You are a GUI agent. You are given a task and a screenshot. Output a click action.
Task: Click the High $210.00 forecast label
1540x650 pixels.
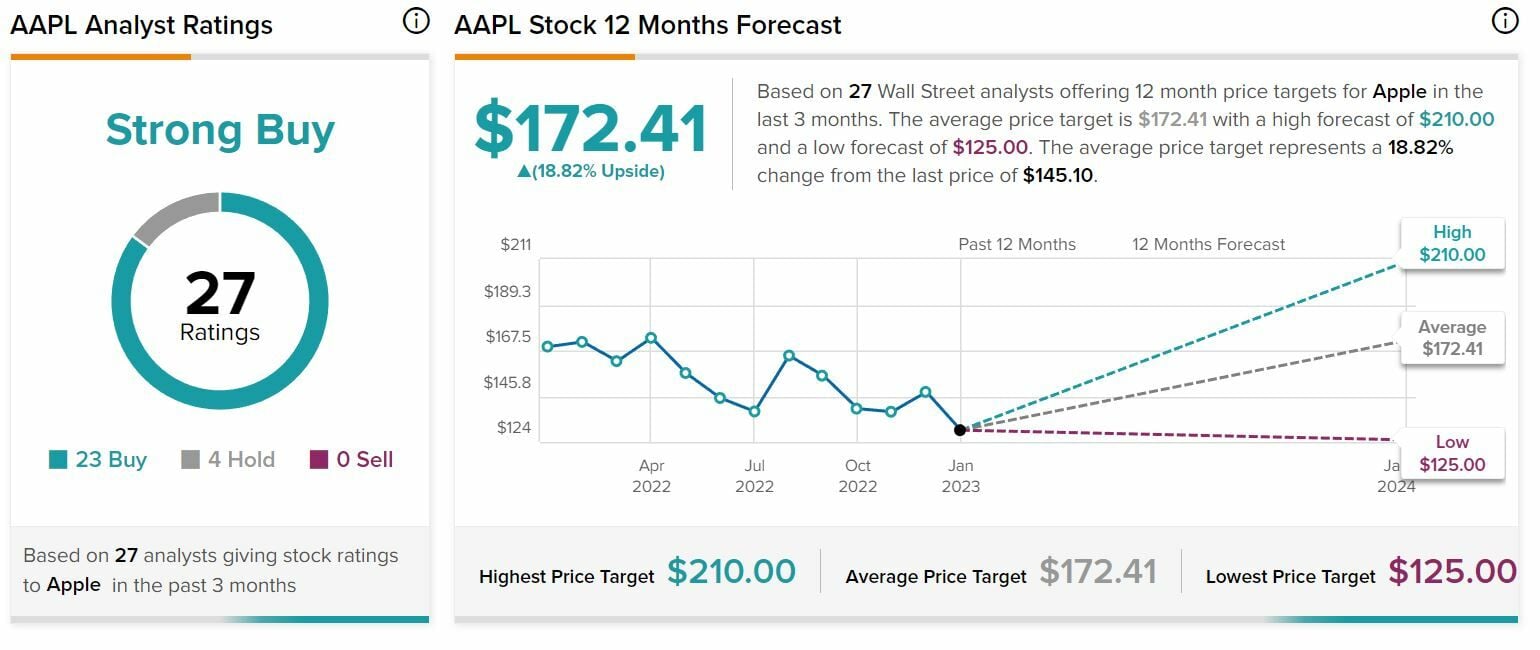[x=1452, y=244]
